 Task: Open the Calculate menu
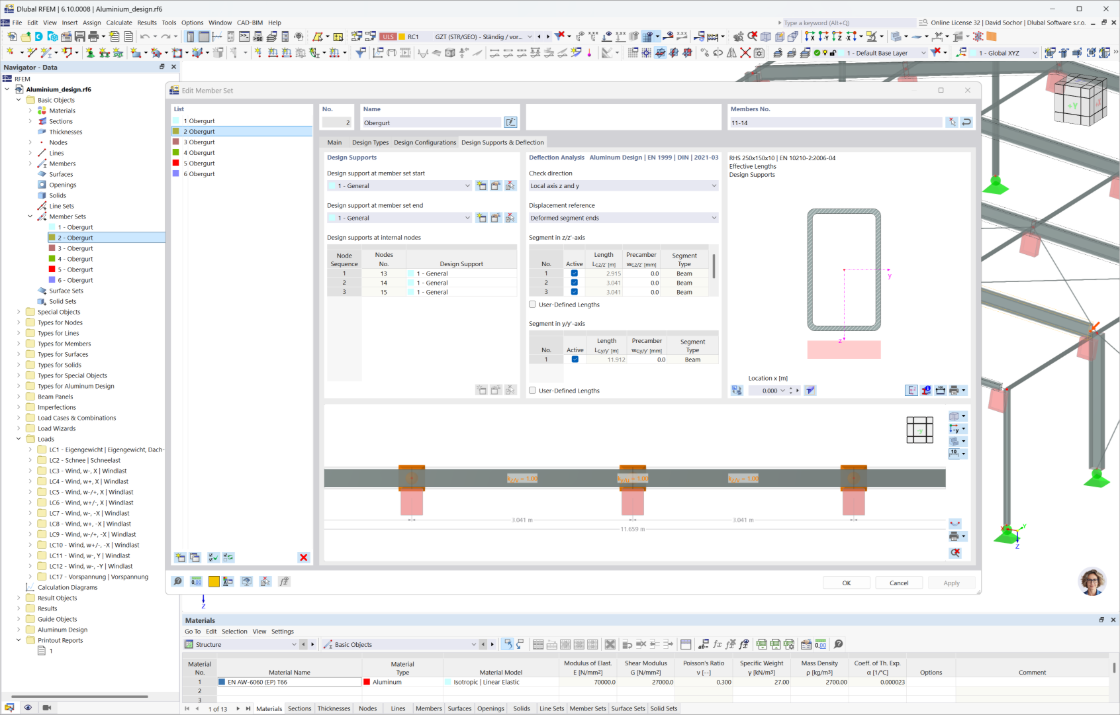(119, 22)
